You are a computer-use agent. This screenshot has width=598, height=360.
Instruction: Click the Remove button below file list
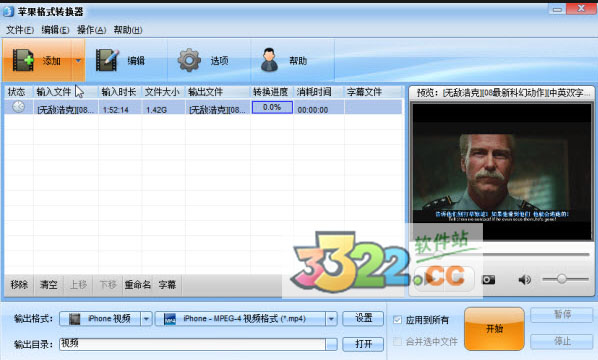point(19,285)
